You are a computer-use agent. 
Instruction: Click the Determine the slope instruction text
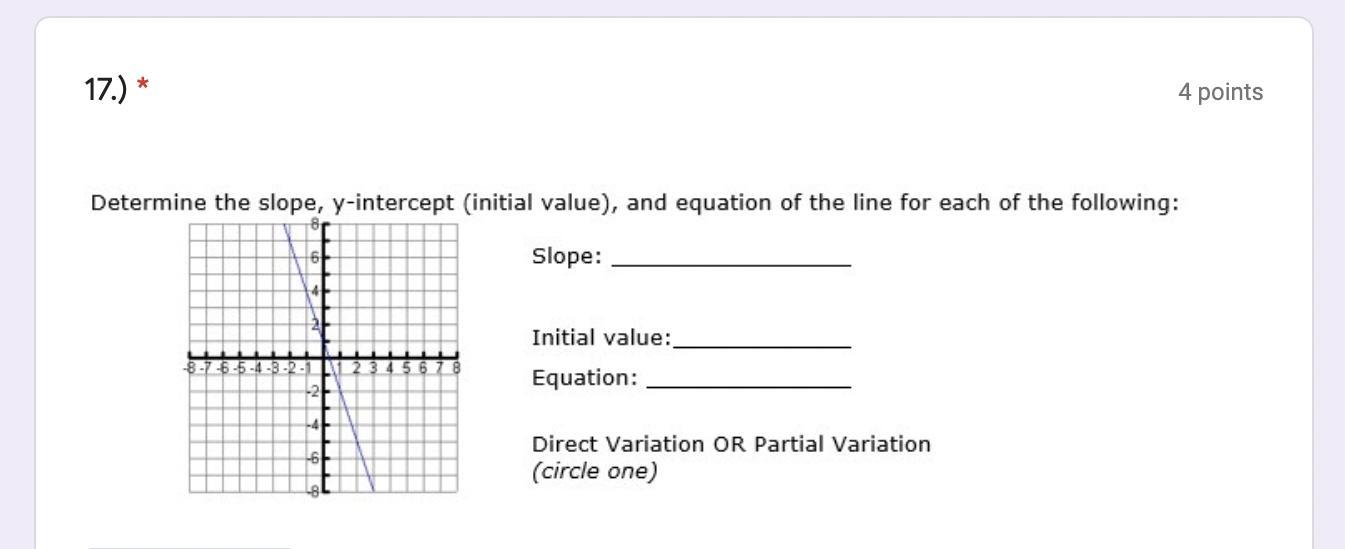(x=635, y=203)
